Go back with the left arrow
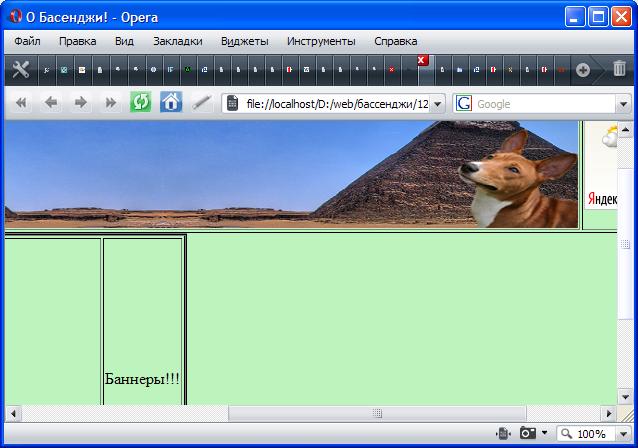Screen dimensions: 638x448 [51, 103]
